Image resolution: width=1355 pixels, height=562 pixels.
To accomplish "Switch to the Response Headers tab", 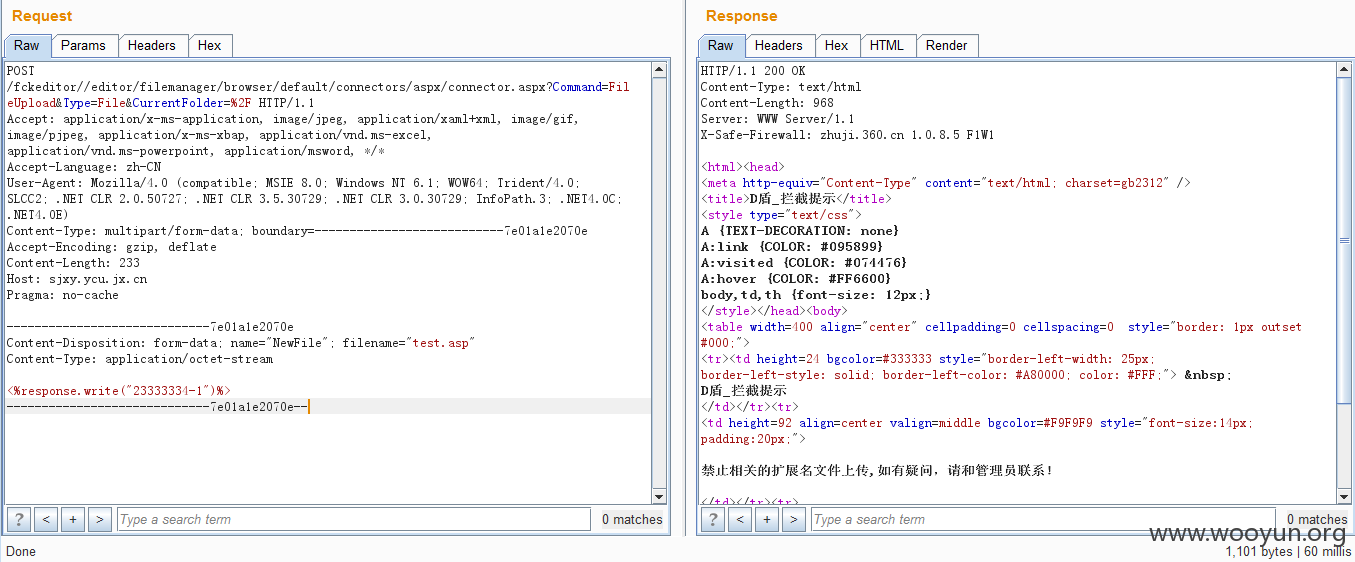I will point(779,45).
